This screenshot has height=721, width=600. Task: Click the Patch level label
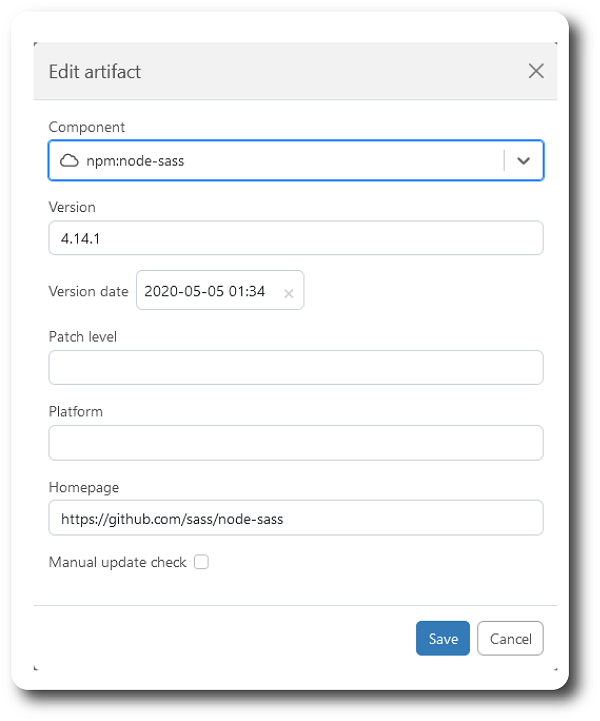point(83,337)
